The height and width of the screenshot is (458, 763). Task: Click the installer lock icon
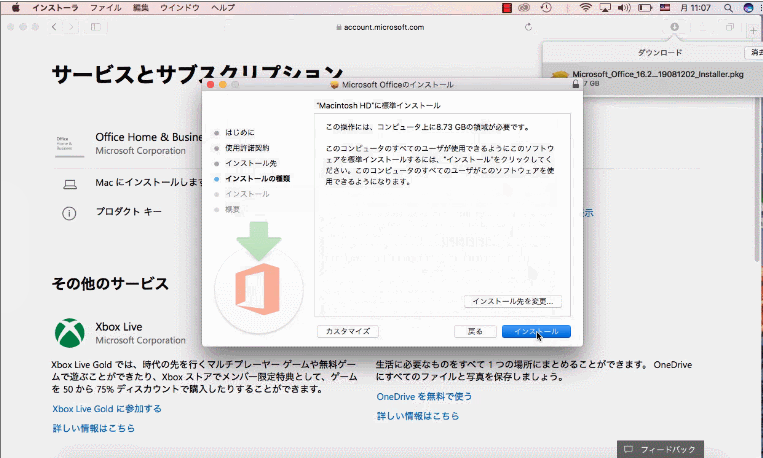[576, 84]
